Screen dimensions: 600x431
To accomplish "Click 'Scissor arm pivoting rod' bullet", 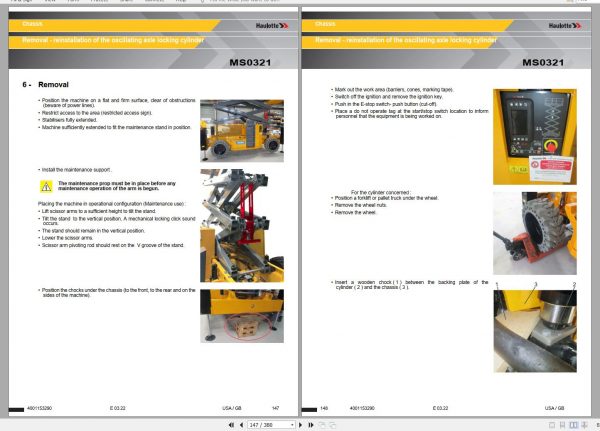I will (111, 245).
